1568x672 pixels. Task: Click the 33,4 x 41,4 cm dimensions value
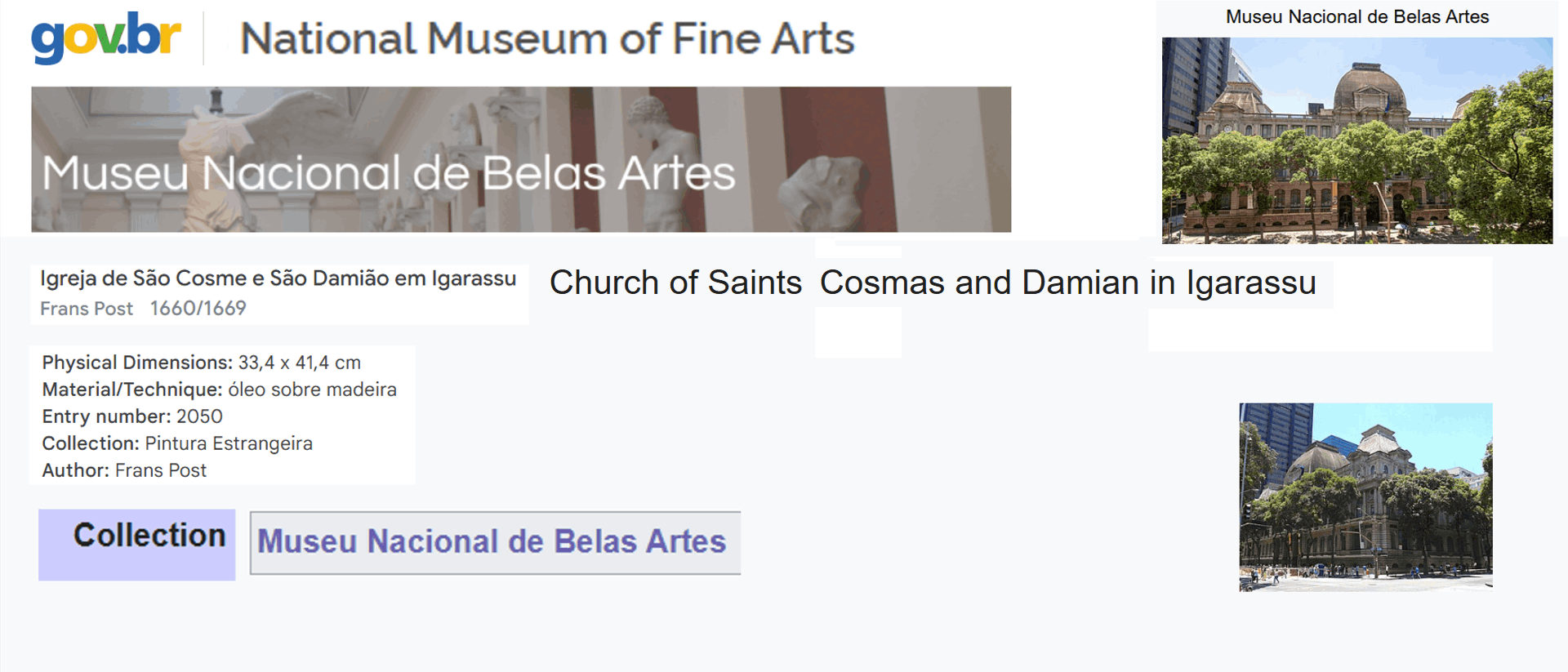[299, 363]
